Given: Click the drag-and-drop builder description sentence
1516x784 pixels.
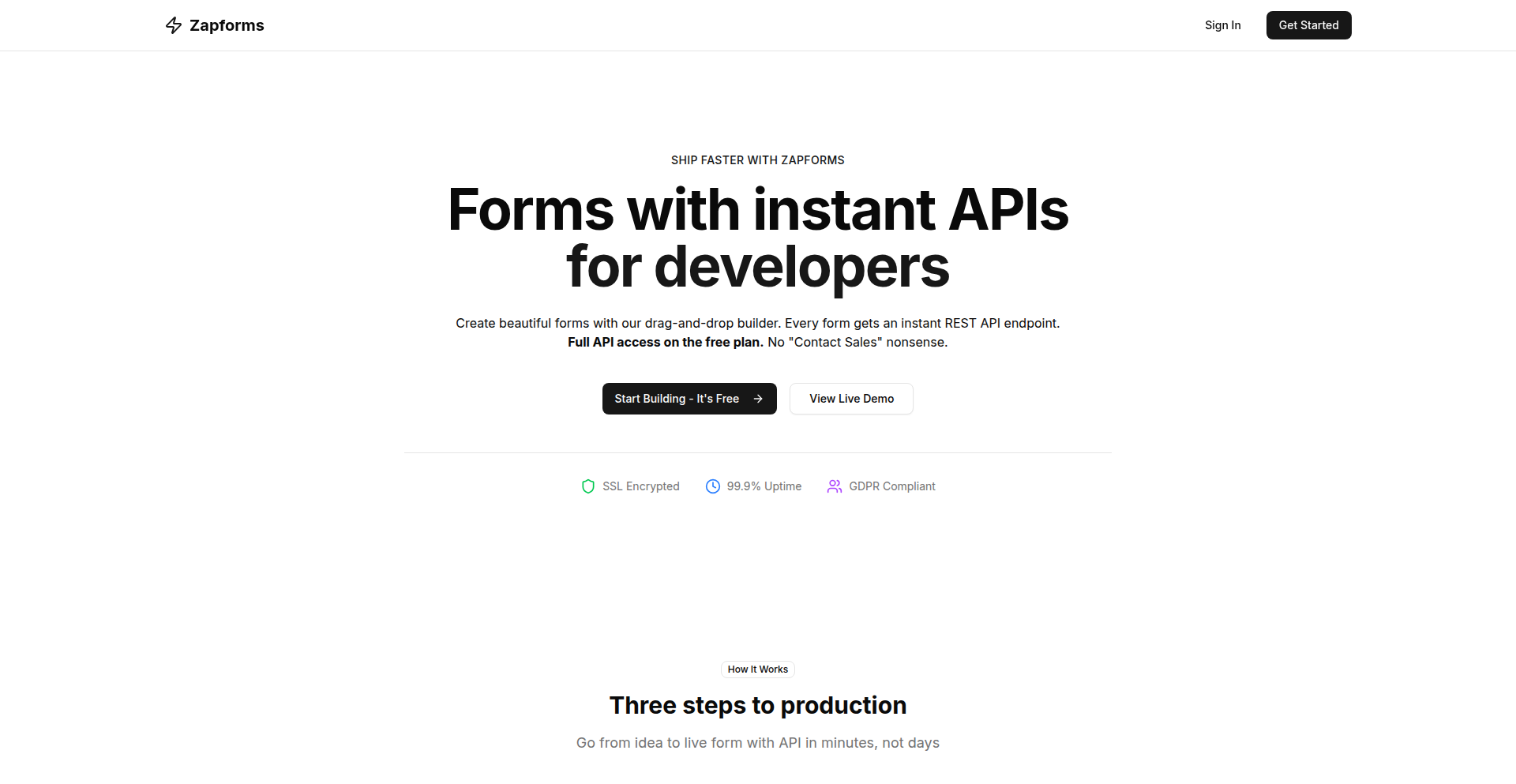Looking at the screenshot, I should (x=757, y=323).
